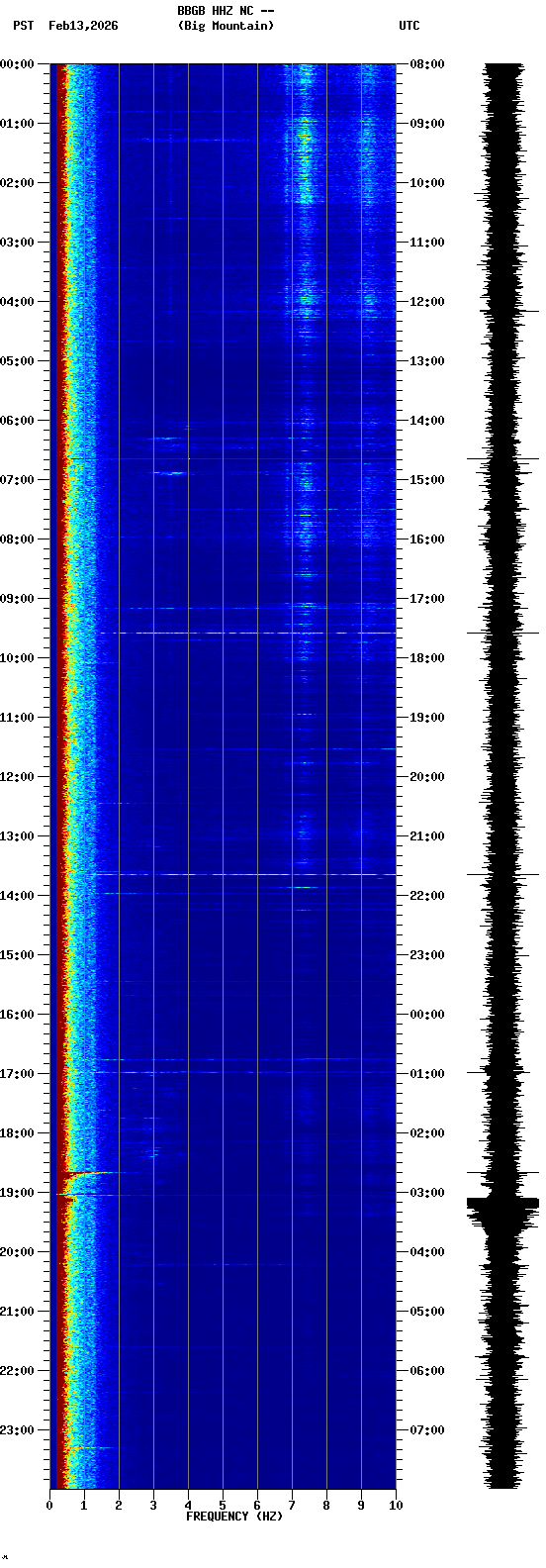
Task: Click the 00:00 UTC time label
Action: pos(427,1015)
